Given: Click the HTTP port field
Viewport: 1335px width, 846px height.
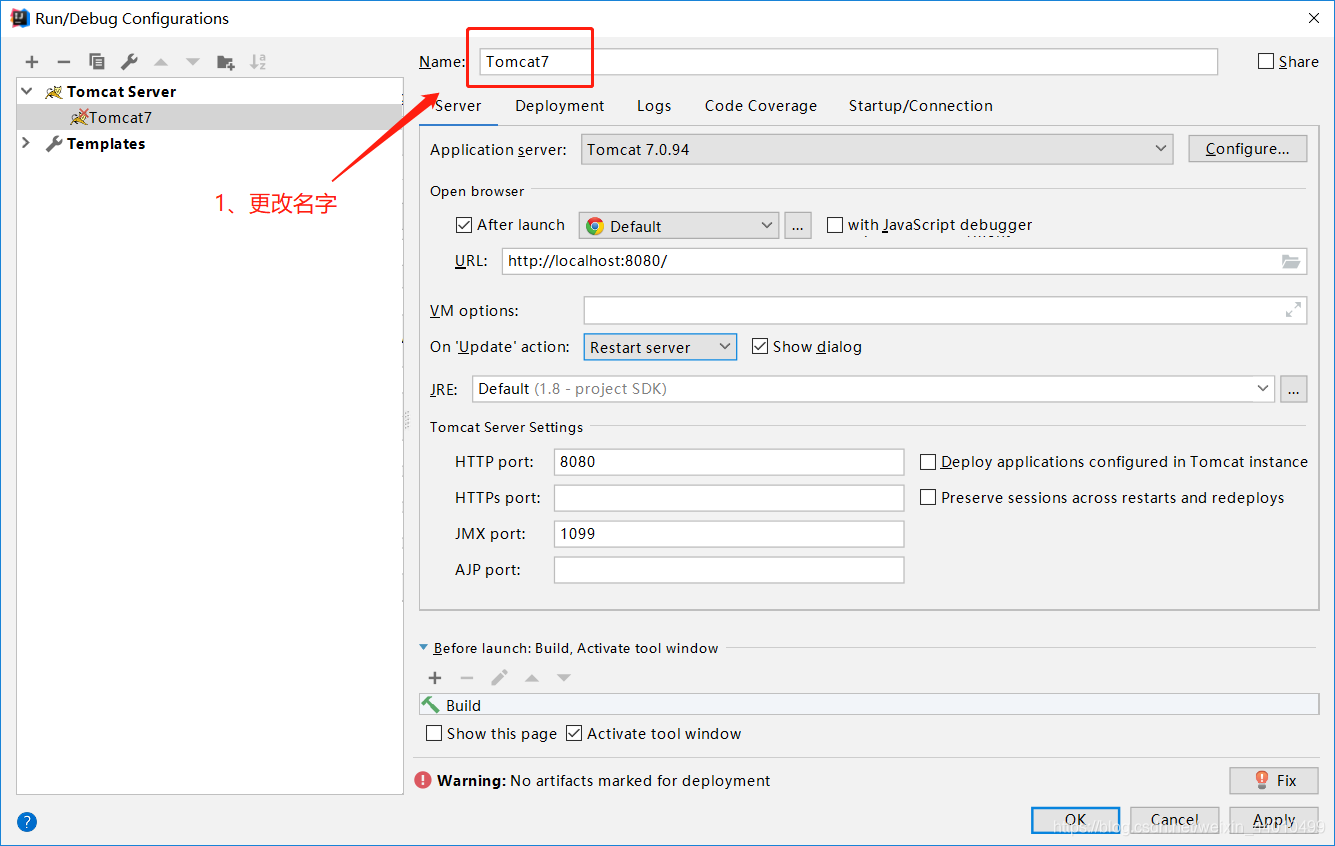Looking at the screenshot, I should pos(729,462).
